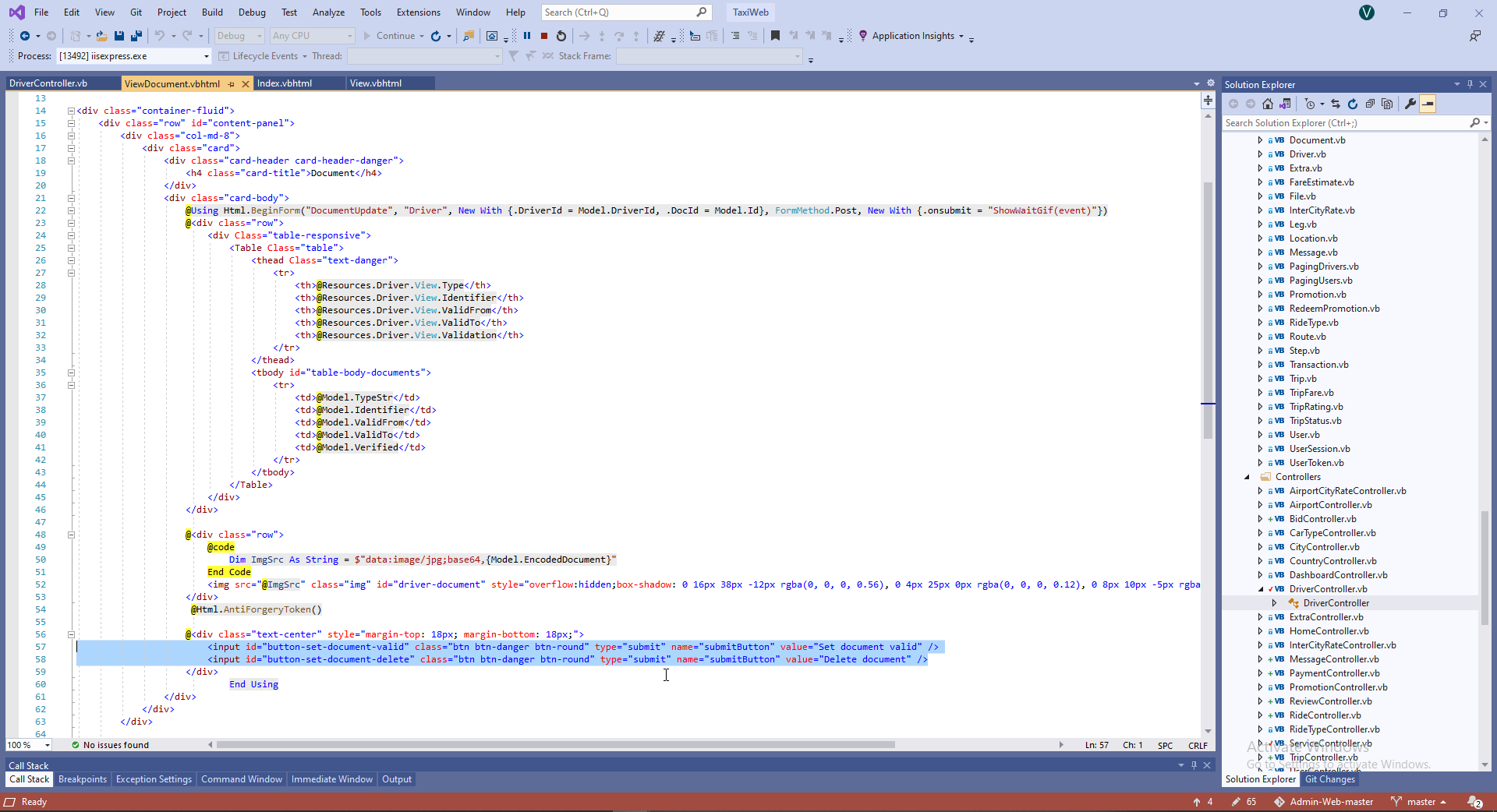1497x812 pixels.
Task: Click the Find in Files icon
Action: click(469, 36)
